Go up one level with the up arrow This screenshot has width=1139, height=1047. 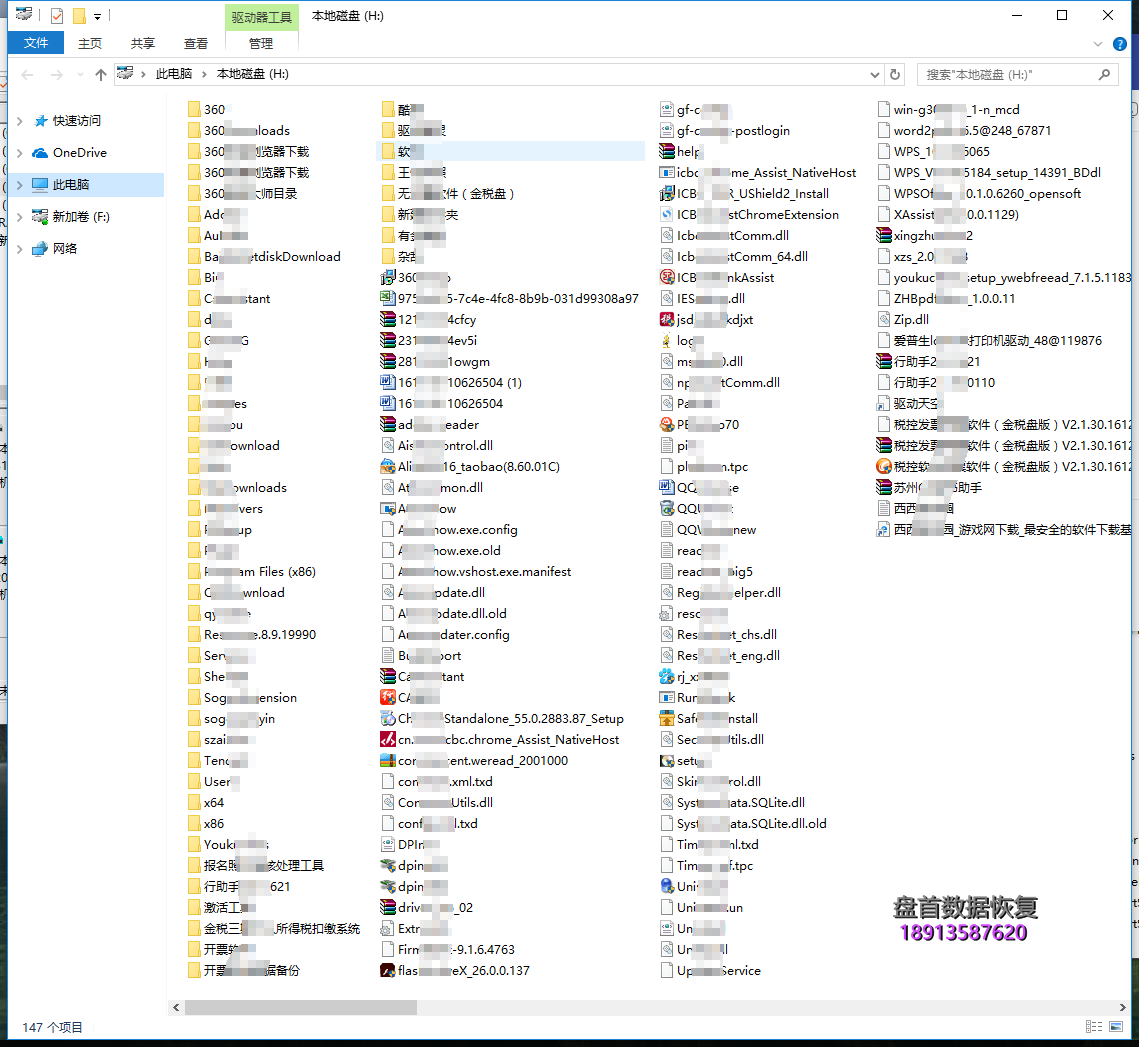click(100, 75)
